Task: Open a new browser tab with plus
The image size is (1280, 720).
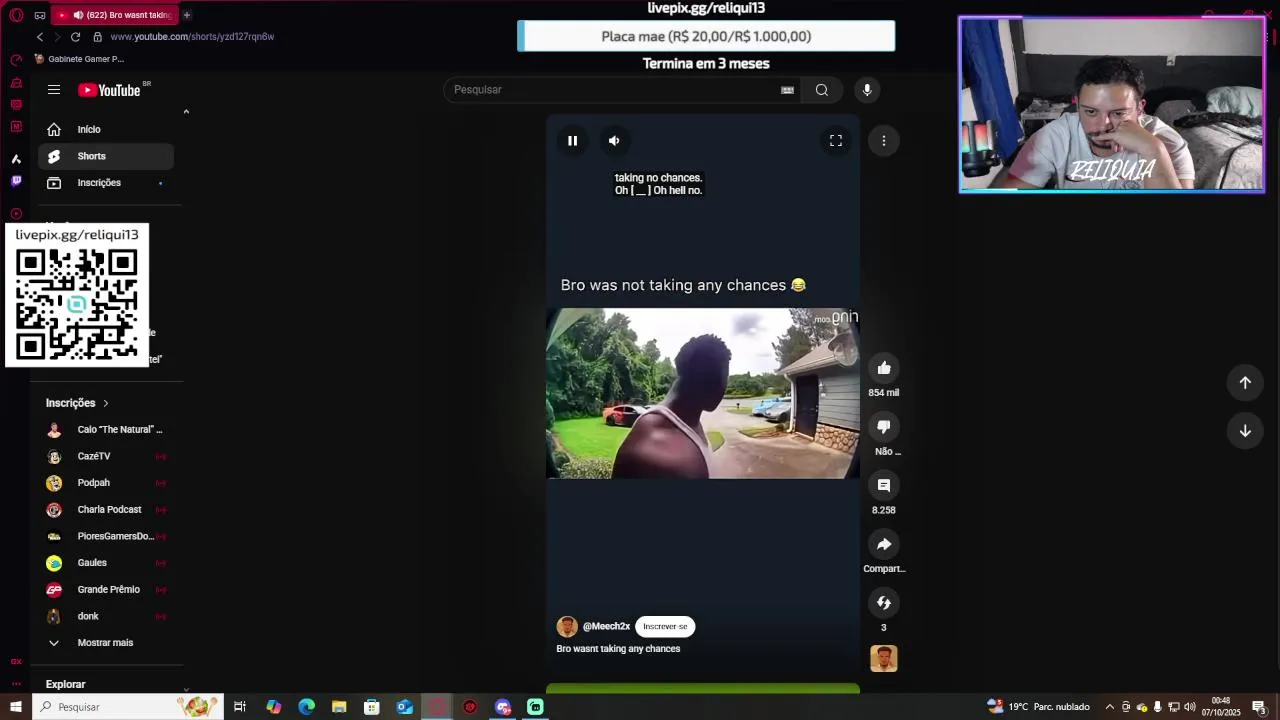Action: pyautogui.click(x=186, y=15)
